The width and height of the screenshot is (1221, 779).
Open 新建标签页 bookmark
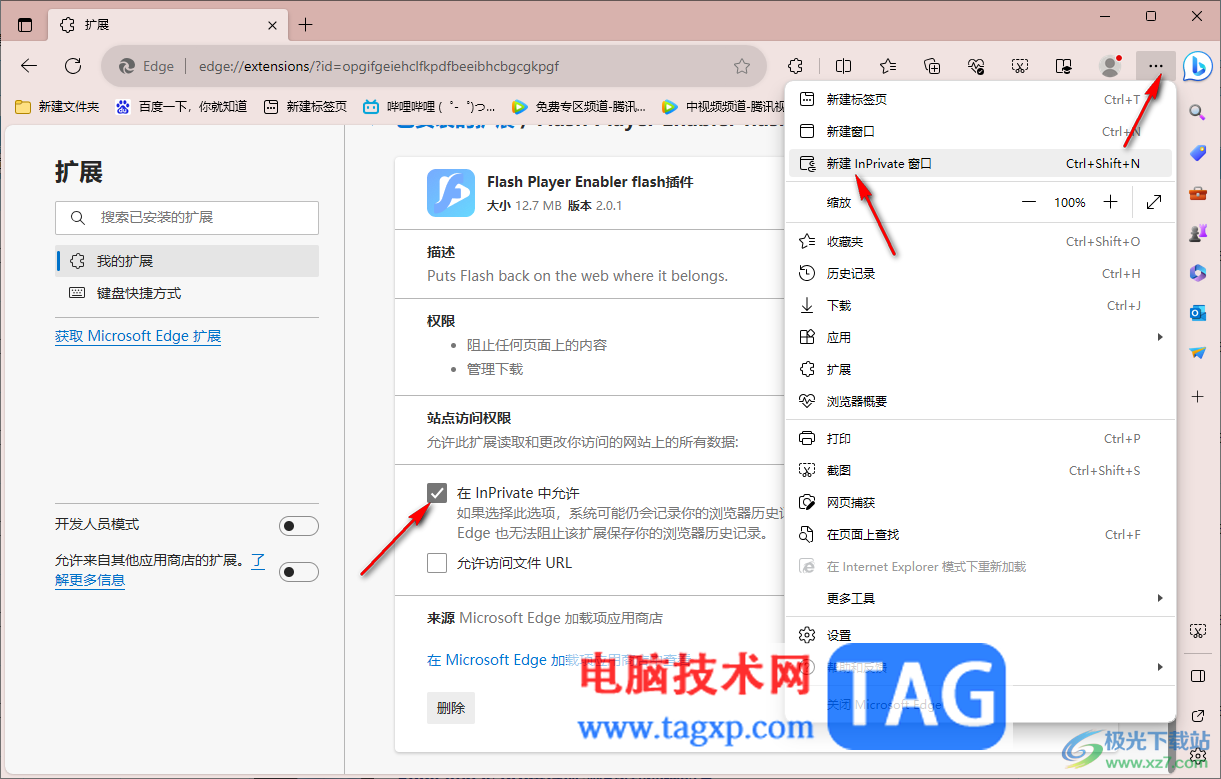[x=305, y=106]
